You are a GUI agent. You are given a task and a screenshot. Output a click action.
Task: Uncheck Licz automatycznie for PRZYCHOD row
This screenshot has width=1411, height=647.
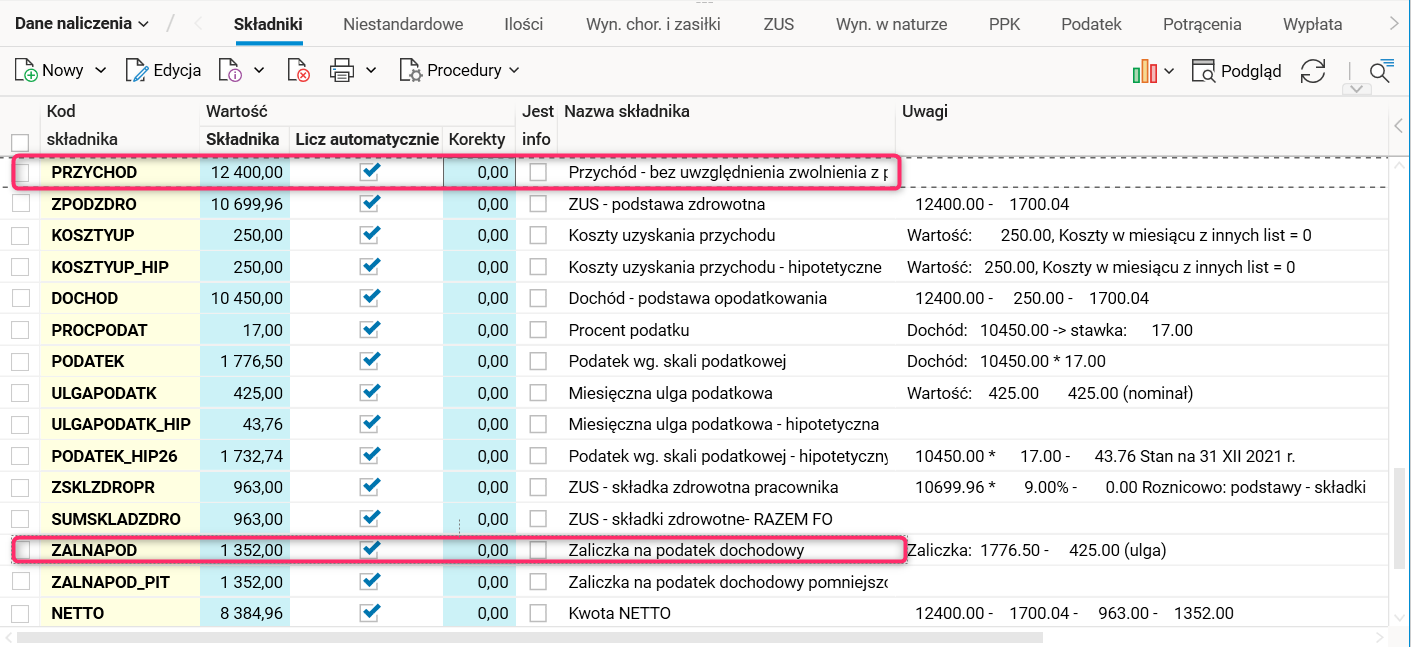(371, 172)
